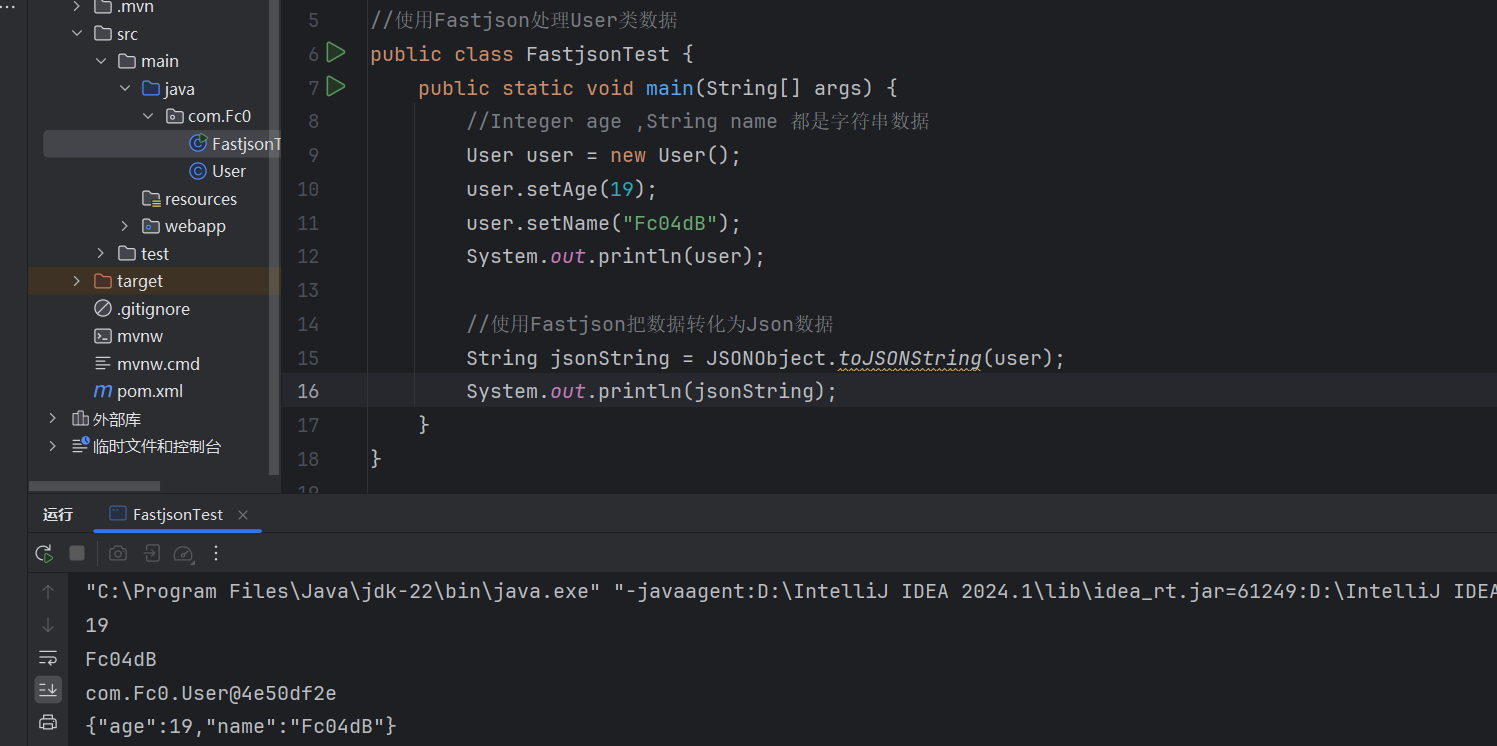Expand the 外部库 node
Image resolution: width=1497 pixels, height=746 pixels.
(53, 419)
